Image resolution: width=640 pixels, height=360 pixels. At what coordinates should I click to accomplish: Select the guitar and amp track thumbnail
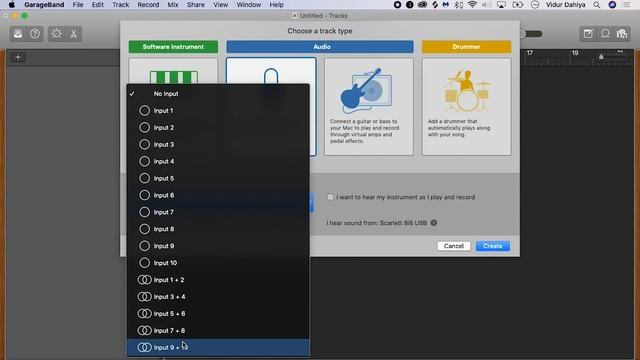tap(369, 107)
